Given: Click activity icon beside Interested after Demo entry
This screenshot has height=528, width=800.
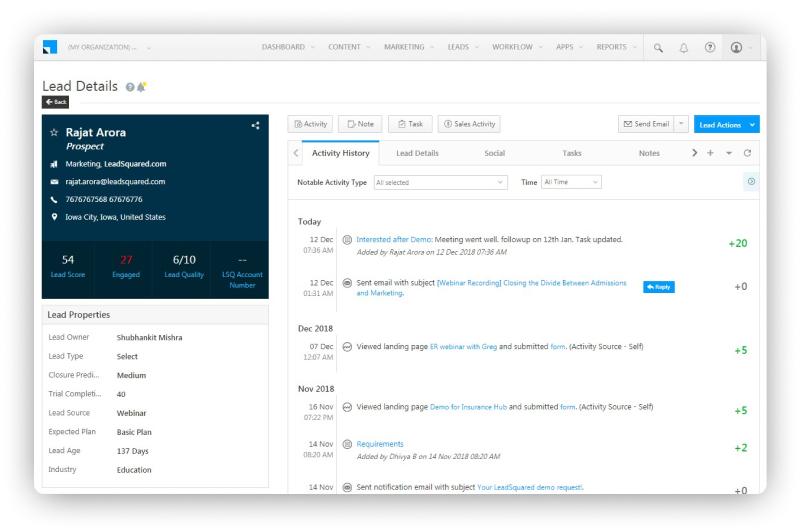Looking at the screenshot, I should [347, 240].
